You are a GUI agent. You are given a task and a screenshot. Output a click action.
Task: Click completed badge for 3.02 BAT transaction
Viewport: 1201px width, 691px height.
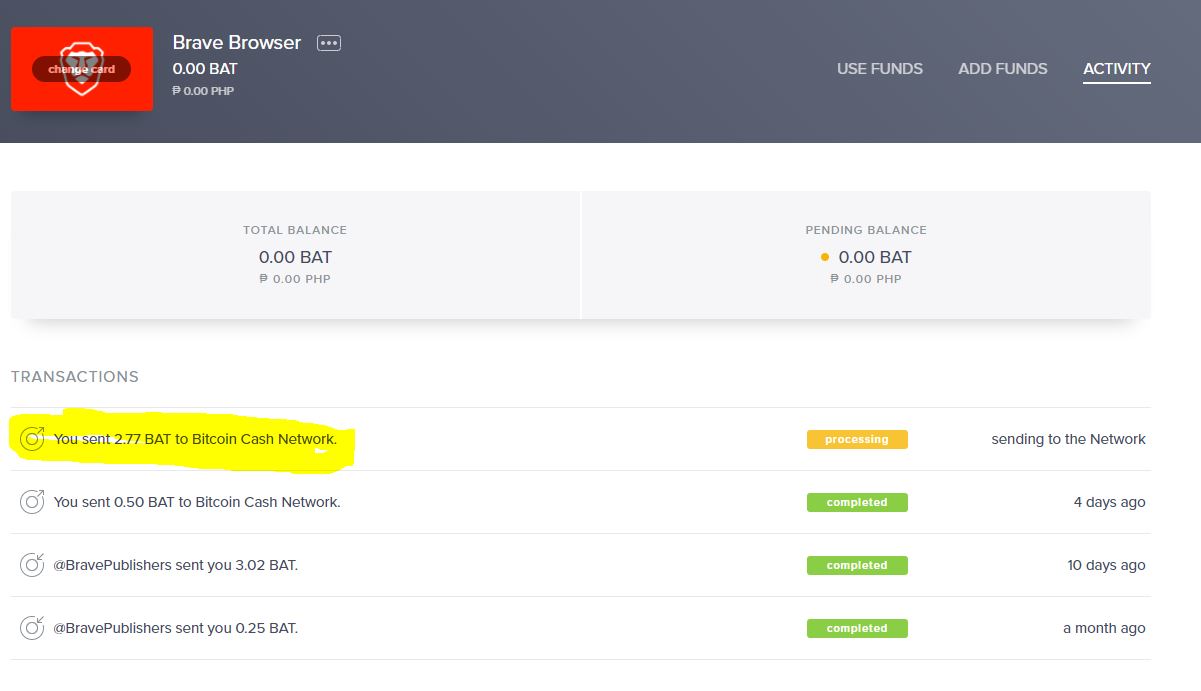(857, 565)
